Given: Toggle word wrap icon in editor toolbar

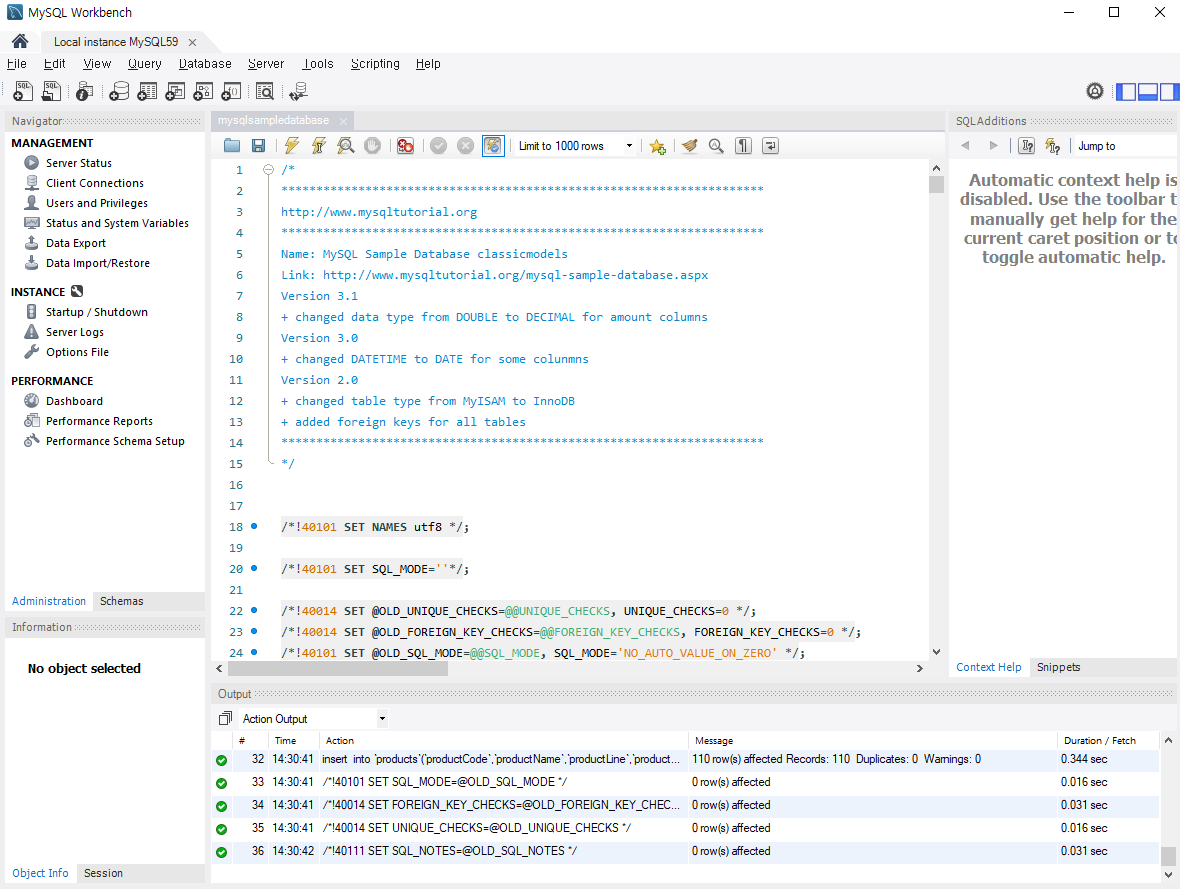Looking at the screenshot, I should (771, 146).
